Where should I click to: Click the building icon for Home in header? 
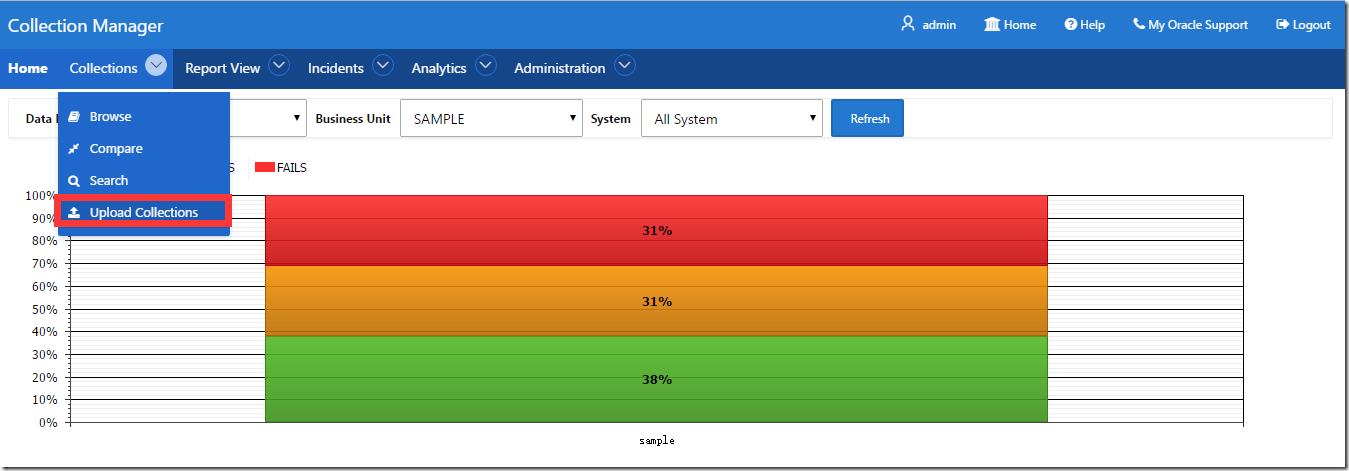point(992,24)
